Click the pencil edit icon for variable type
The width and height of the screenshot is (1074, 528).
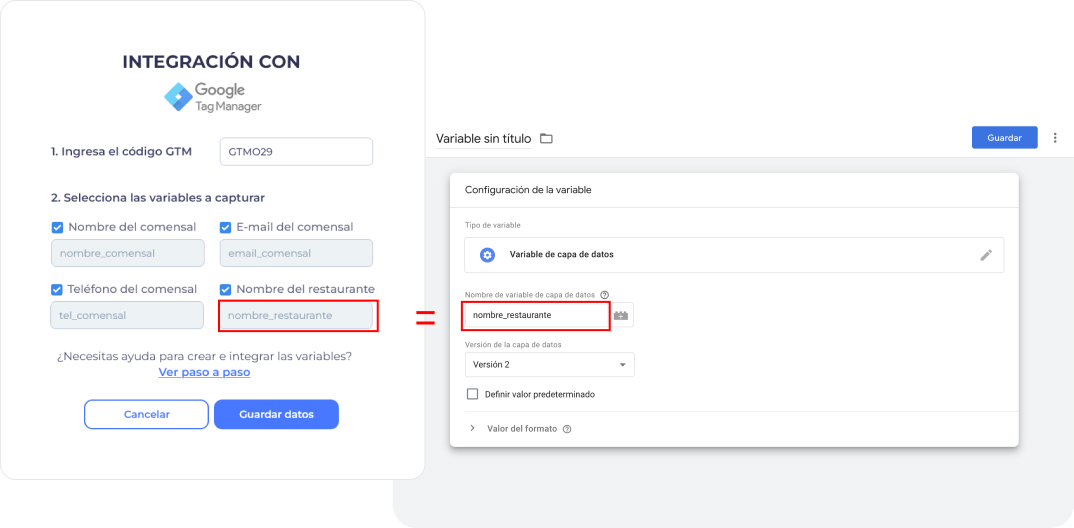pyautogui.click(x=986, y=255)
